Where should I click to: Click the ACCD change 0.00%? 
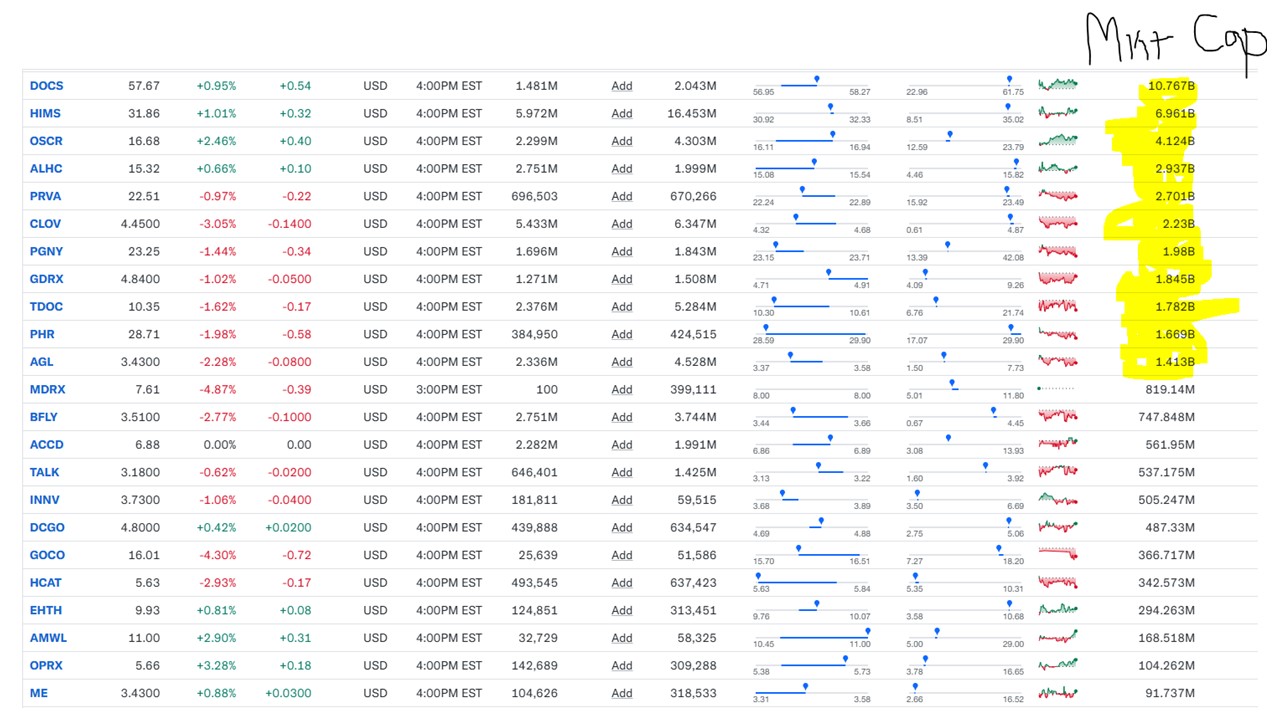[x=220, y=445]
